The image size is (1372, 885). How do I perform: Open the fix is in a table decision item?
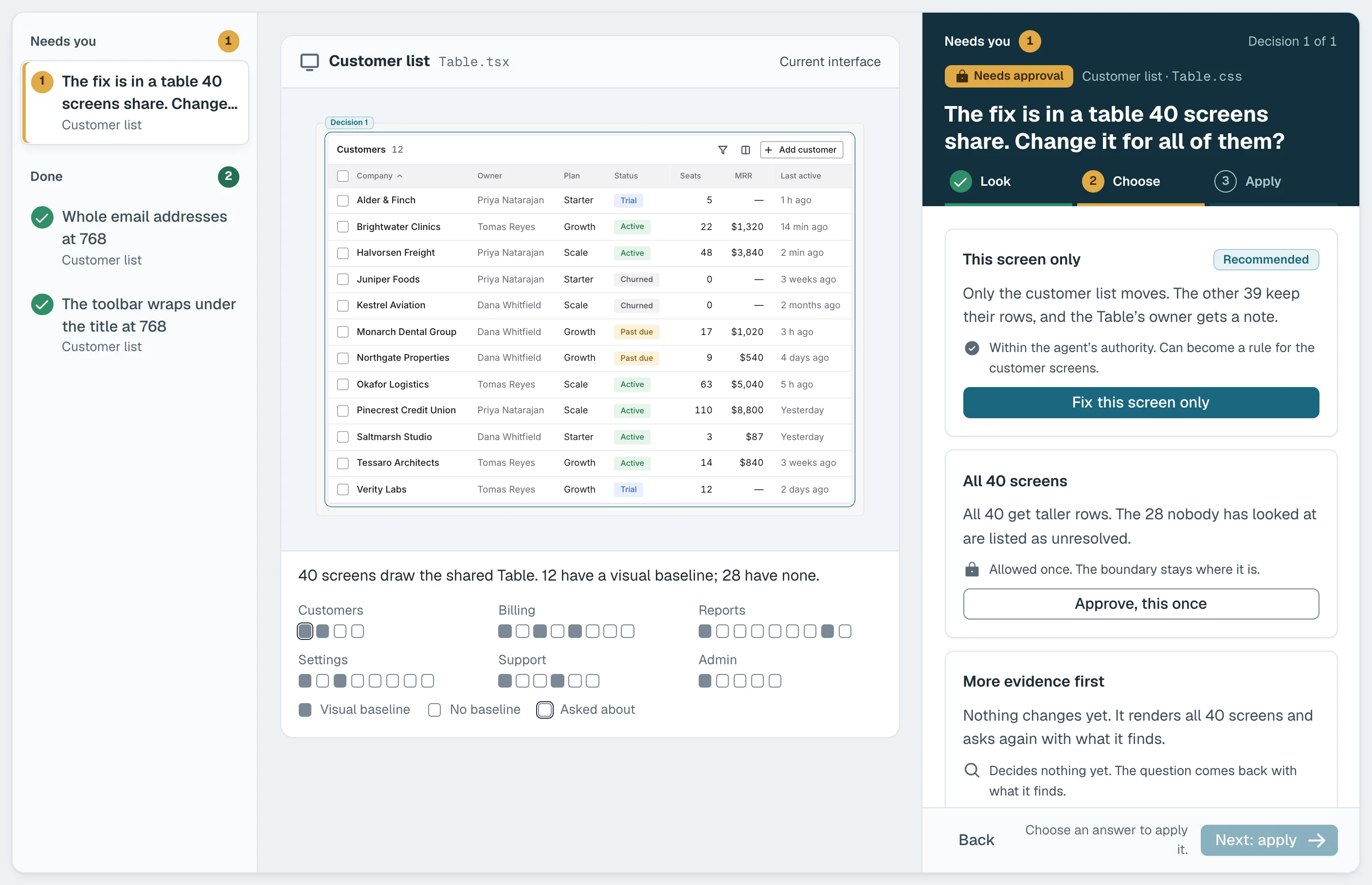136,102
